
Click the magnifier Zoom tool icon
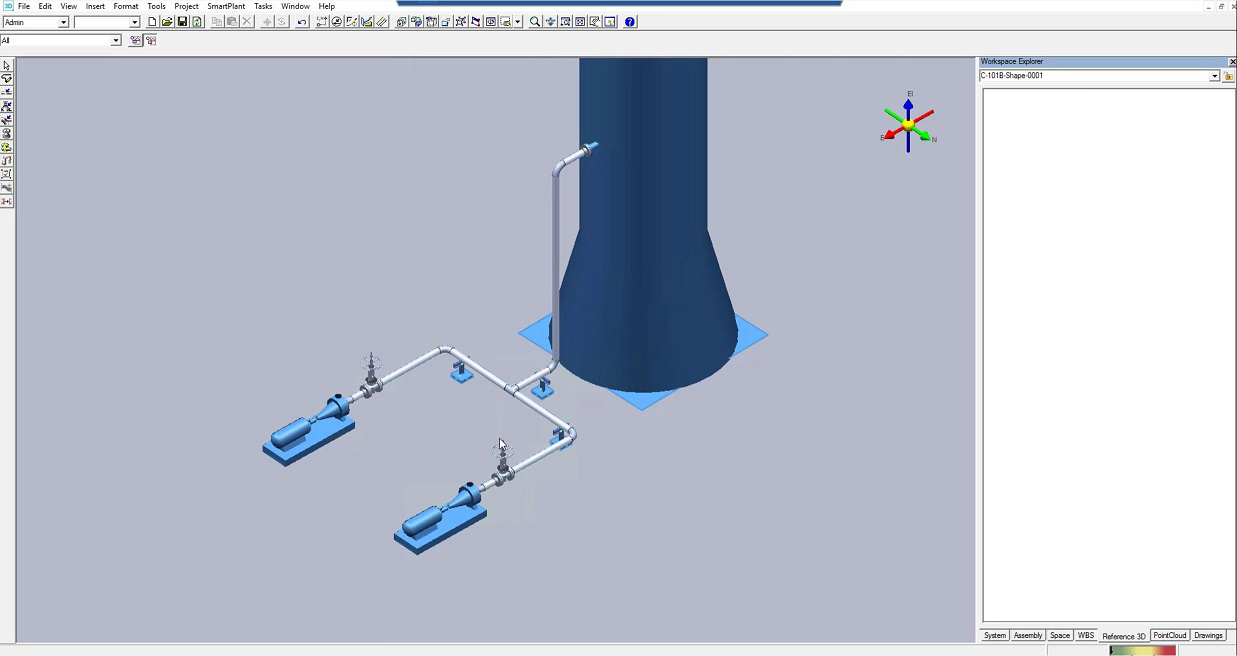coord(535,22)
